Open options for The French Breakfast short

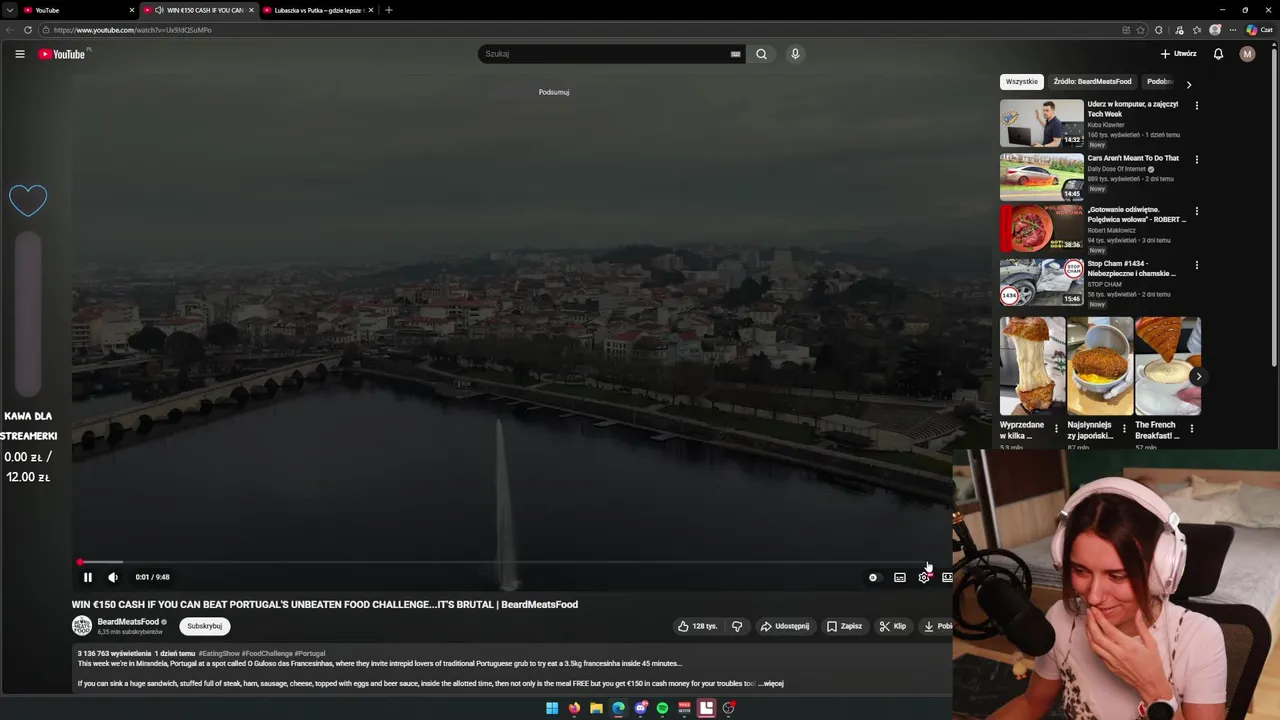pos(1191,429)
